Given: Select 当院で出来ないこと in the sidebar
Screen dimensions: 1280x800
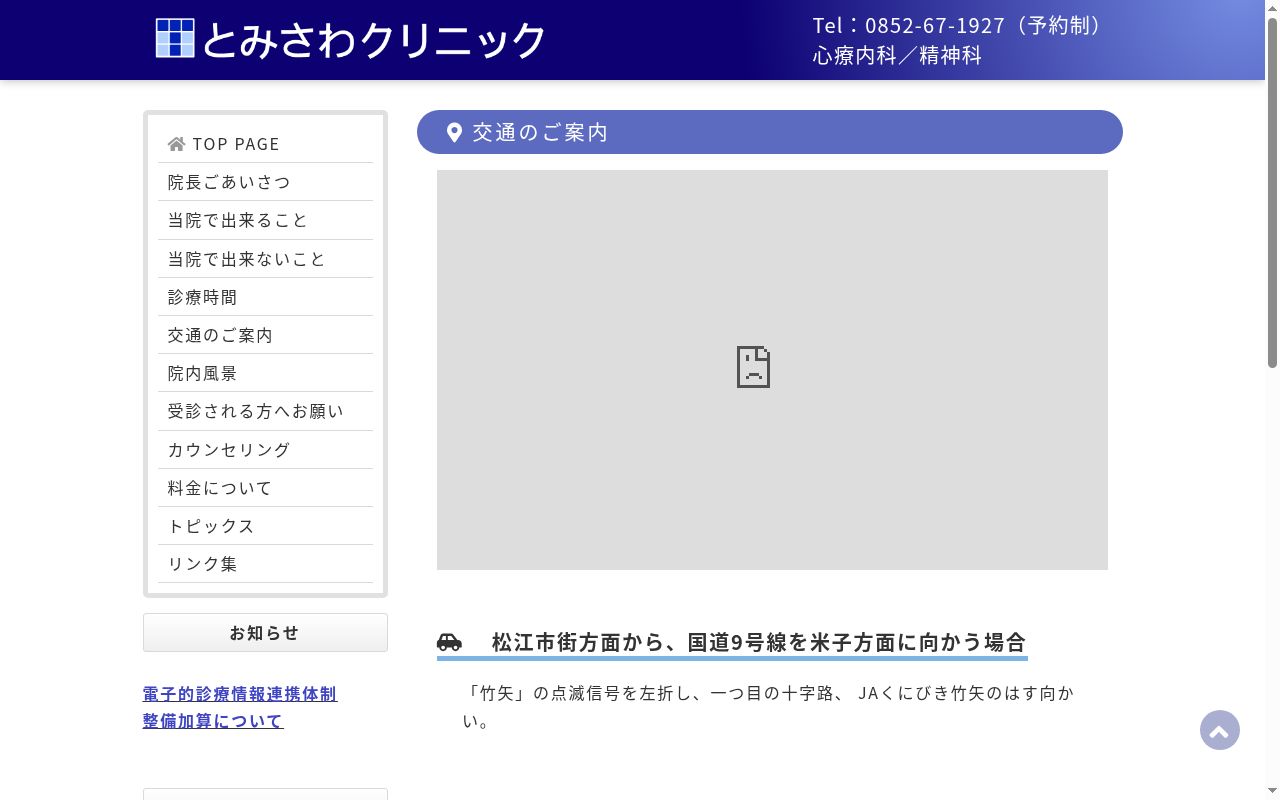Looking at the screenshot, I should coord(265,259).
